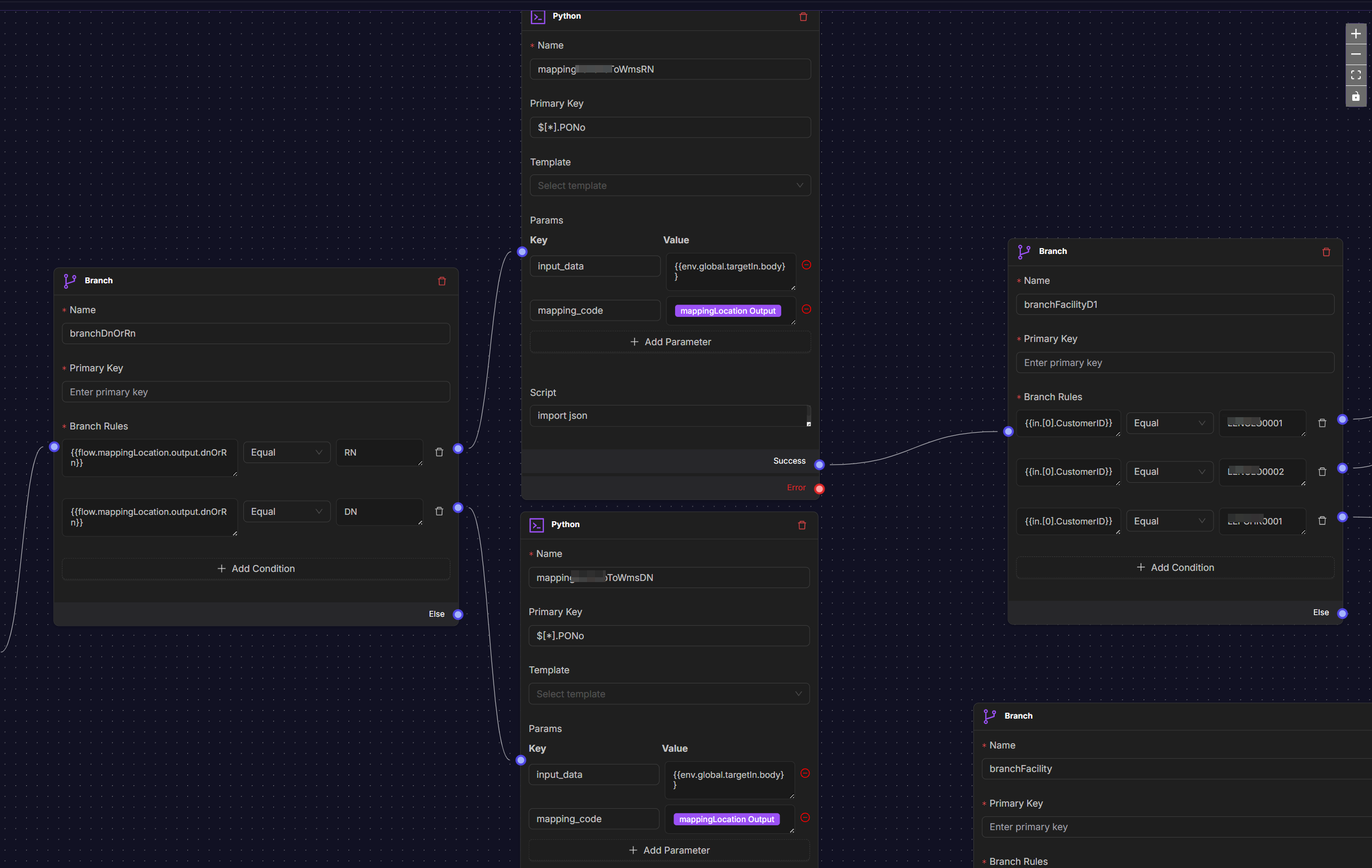Click the branch icon on the branchFacility node
The width and height of the screenshot is (1372, 868).
pyautogui.click(x=989, y=716)
